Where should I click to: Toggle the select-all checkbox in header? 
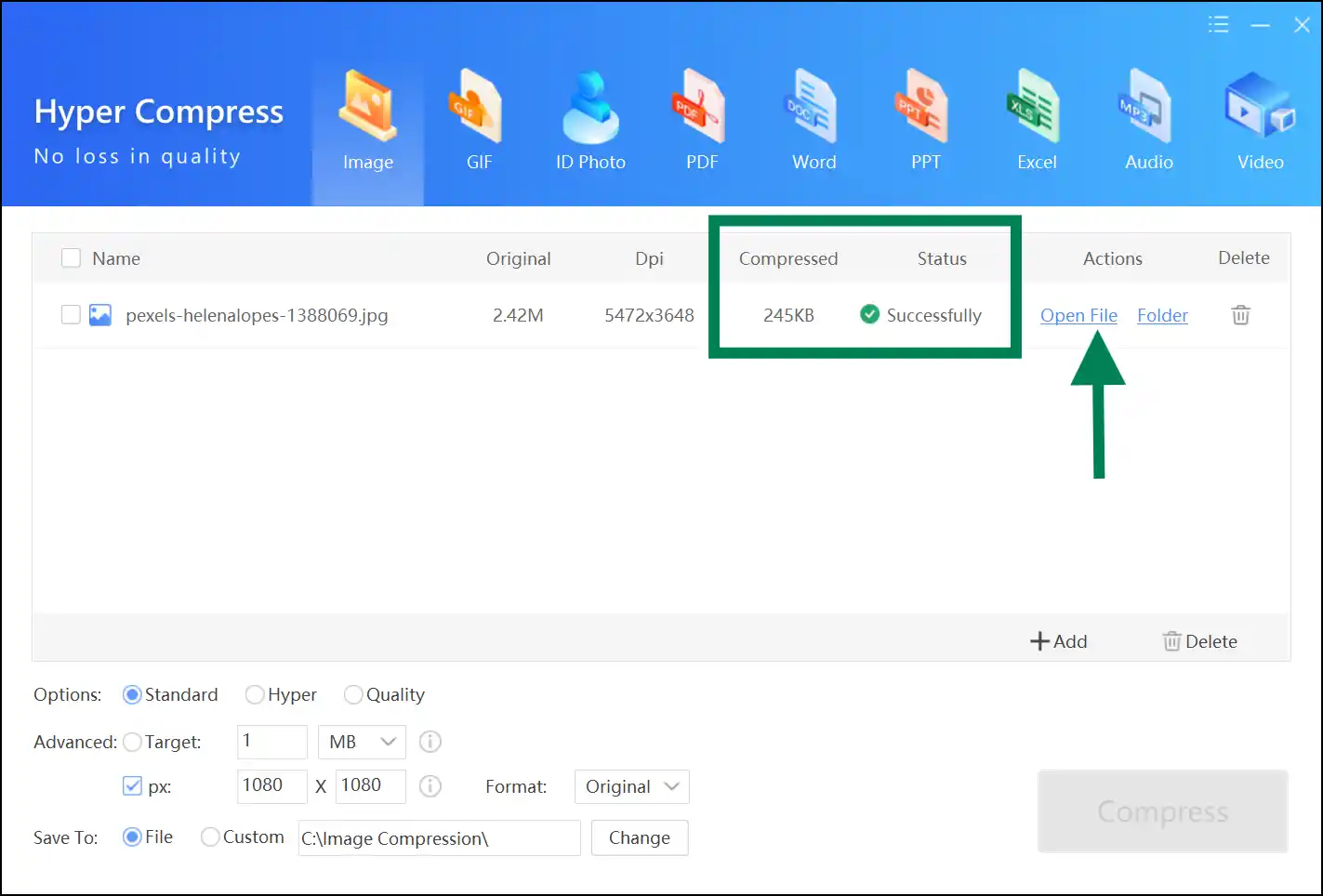tap(71, 258)
